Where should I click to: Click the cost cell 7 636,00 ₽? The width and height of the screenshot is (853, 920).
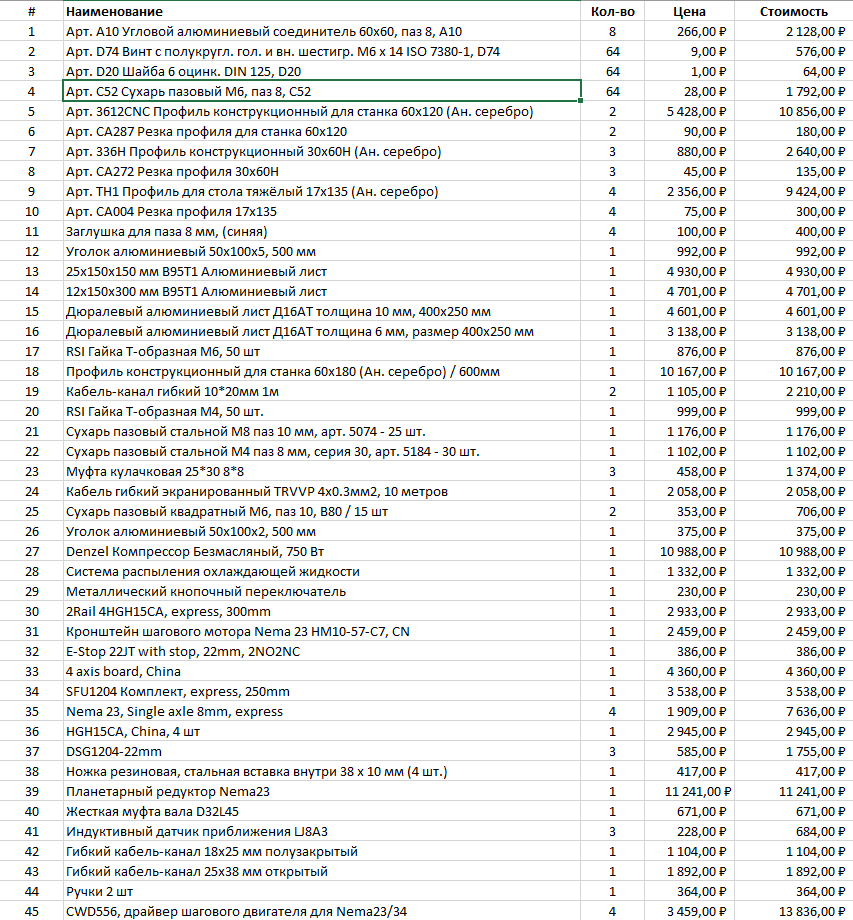(x=794, y=711)
